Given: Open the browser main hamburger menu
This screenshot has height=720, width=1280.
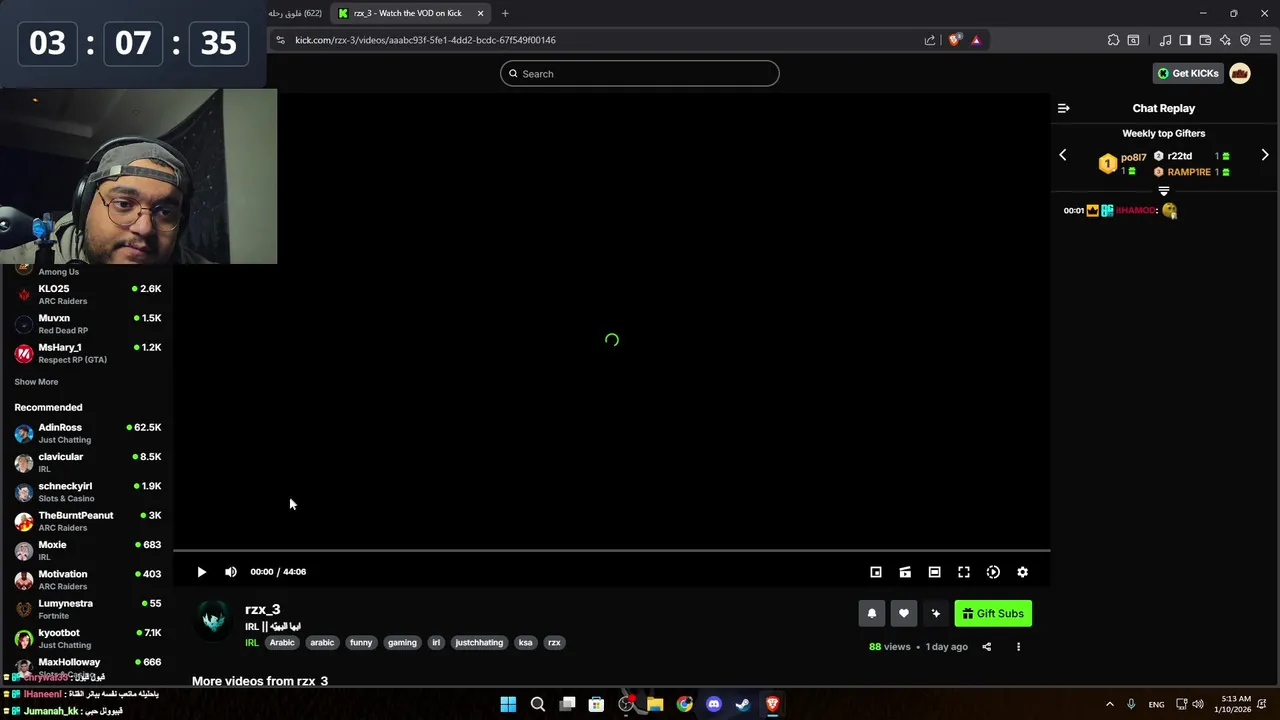Looking at the screenshot, I should click(1265, 40).
